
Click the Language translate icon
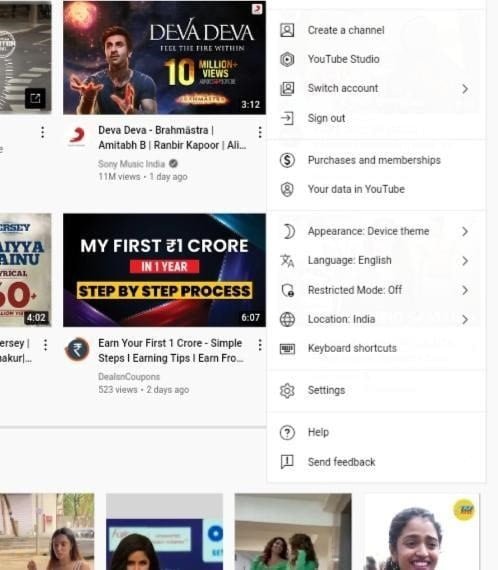click(x=287, y=261)
